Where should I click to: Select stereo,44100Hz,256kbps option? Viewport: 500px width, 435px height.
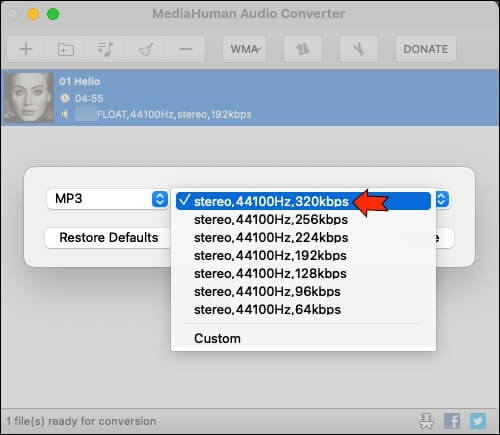(303, 219)
